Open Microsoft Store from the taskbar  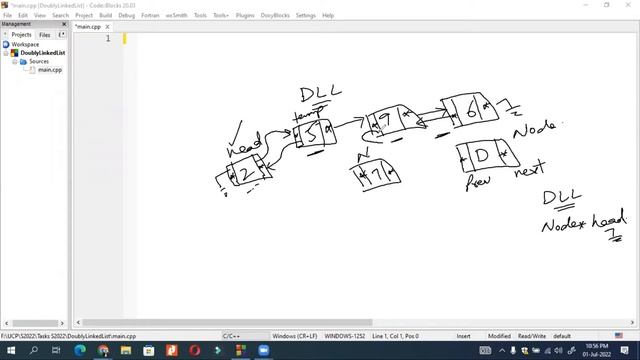149,350
